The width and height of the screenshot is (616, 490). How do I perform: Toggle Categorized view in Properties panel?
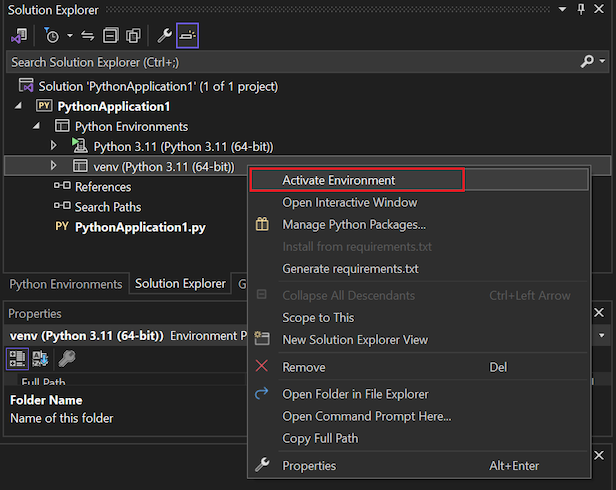click(18, 358)
